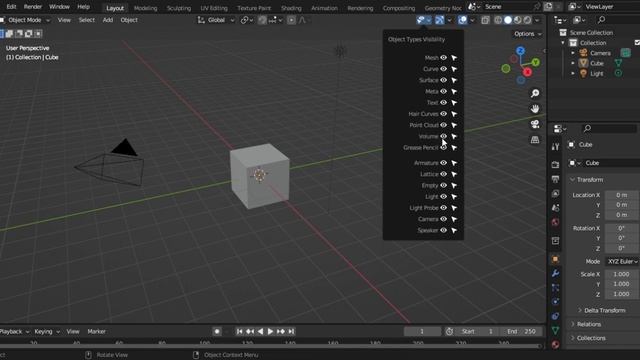Toggle Light visibility eye icon

[443, 197]
